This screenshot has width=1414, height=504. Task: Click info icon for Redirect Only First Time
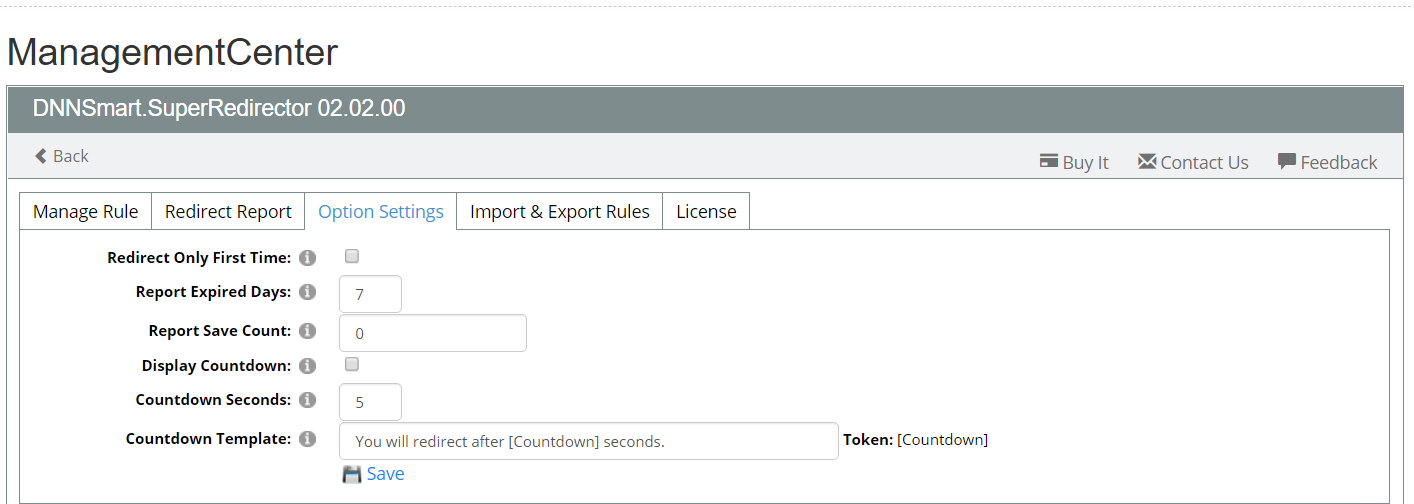[x=308, y=258]
